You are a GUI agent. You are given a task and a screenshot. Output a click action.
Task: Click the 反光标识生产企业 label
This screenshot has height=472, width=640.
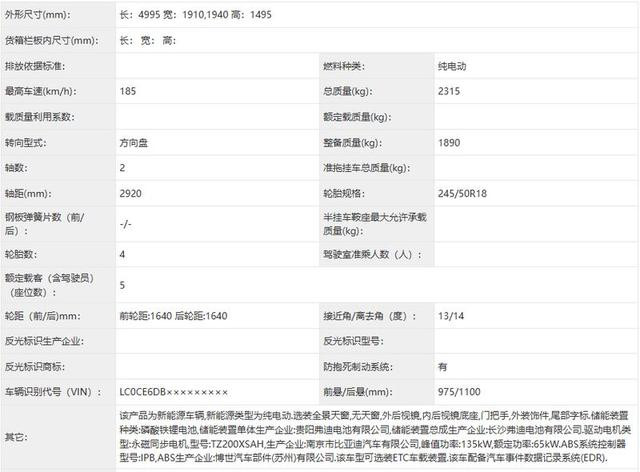click(44, 341)
